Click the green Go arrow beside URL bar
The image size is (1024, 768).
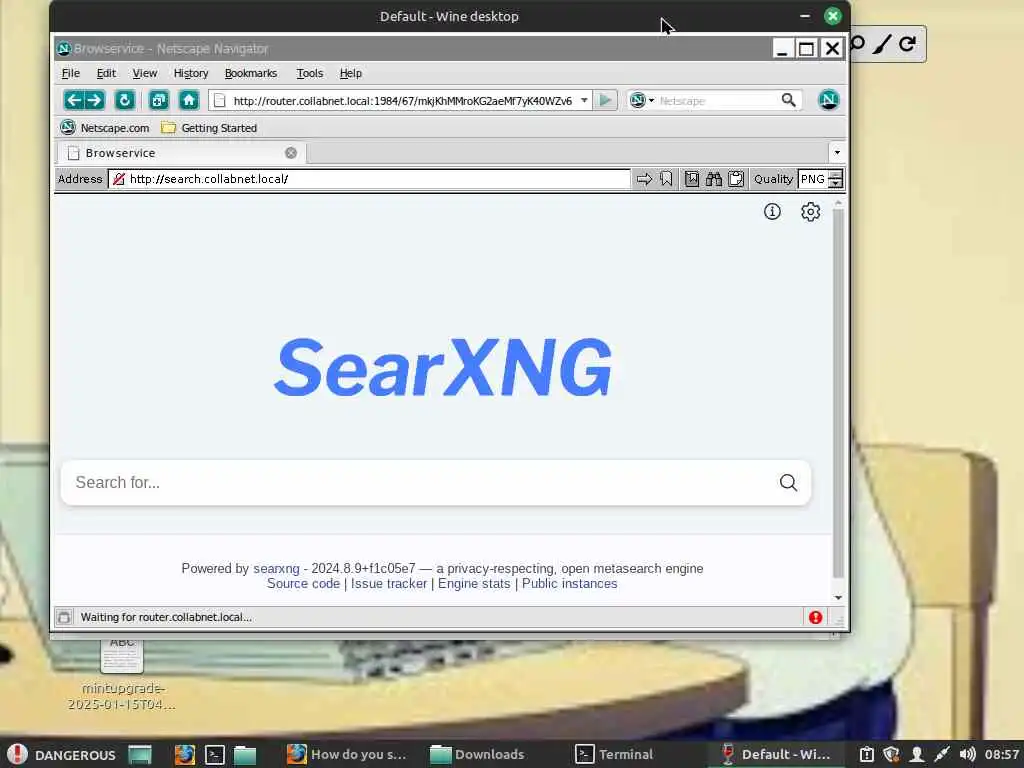[x=605, y=100]
